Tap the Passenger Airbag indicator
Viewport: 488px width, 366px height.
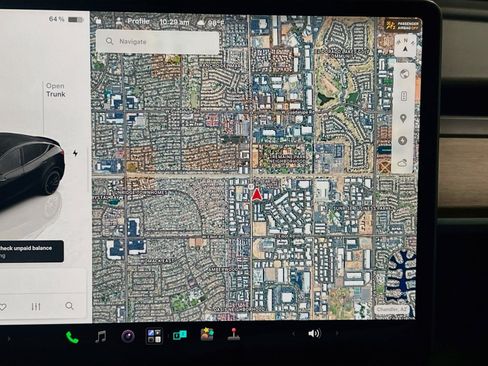point(402,25)
